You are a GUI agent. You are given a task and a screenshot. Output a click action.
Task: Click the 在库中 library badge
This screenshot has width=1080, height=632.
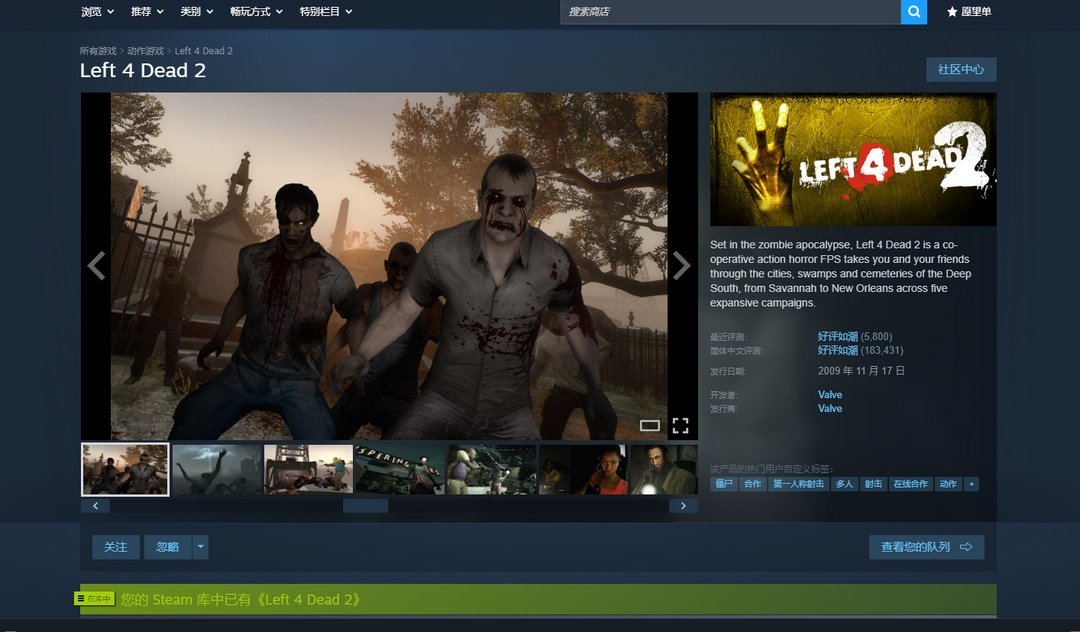tap(94, 599)
